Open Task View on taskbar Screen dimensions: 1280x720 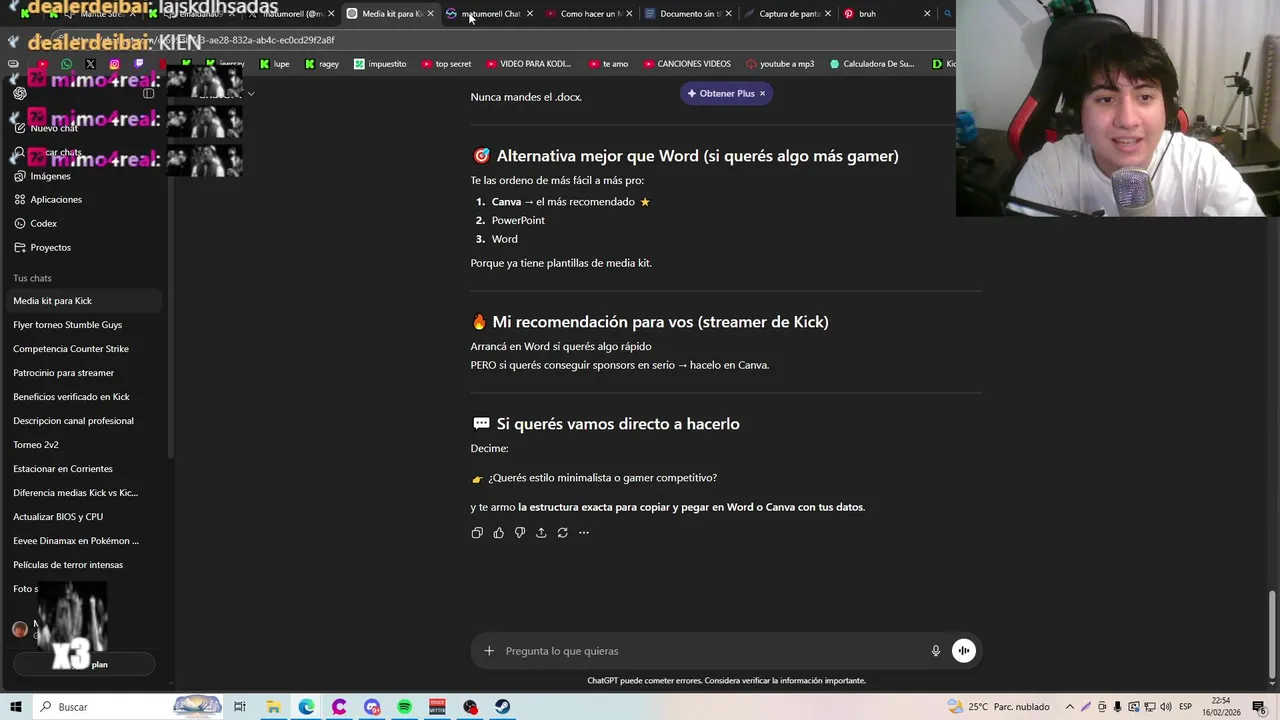tap(240, 707)
